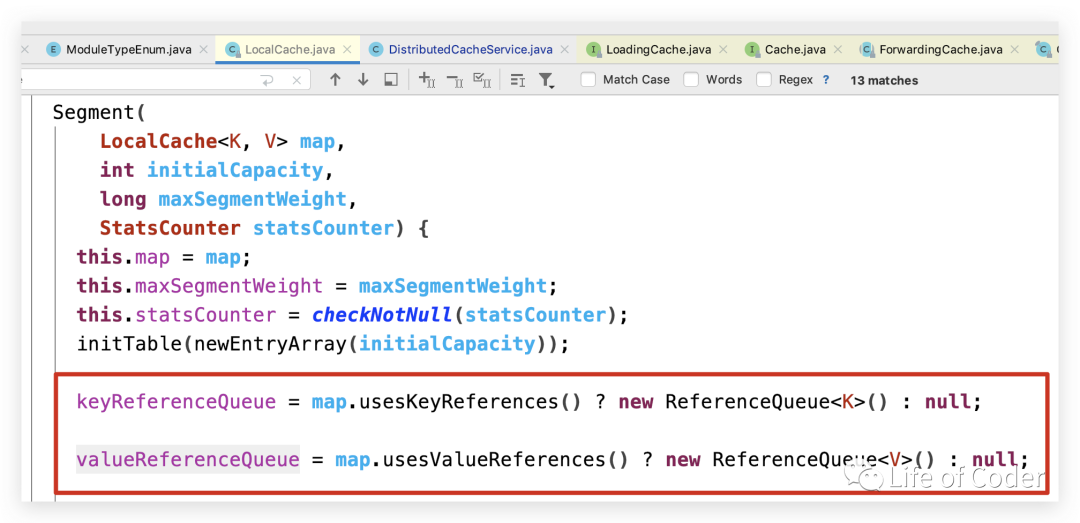Viewport: 1080px width, 523px height.
Task: Open the LoadingCache.java tab
Action: [x=658, y=50]
